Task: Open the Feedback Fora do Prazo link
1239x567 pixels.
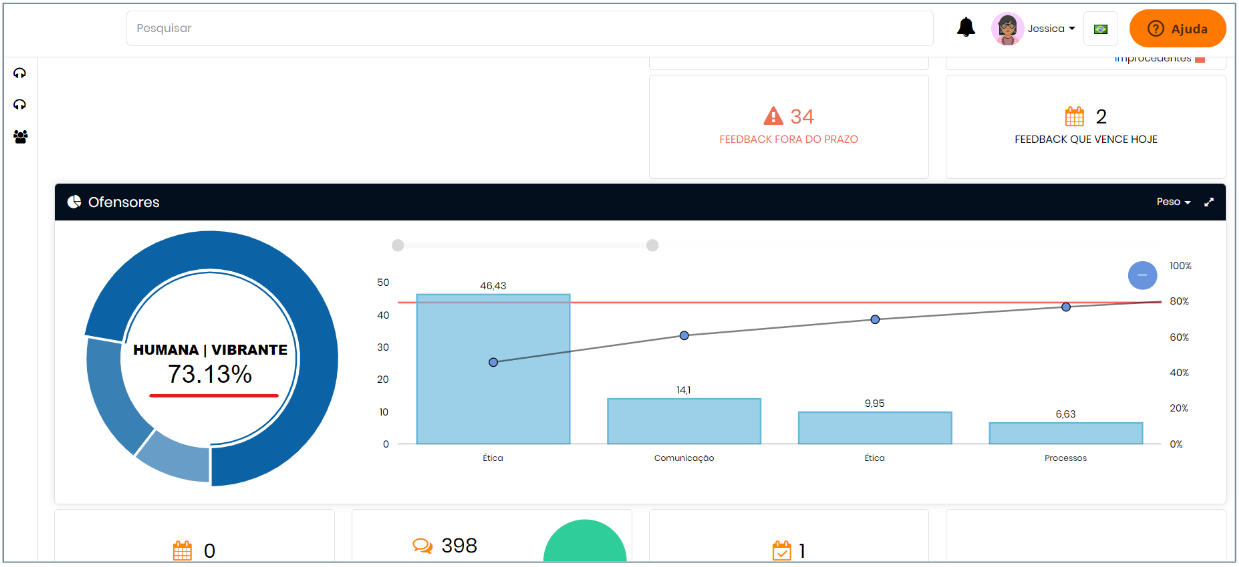Action: (788, 140)
